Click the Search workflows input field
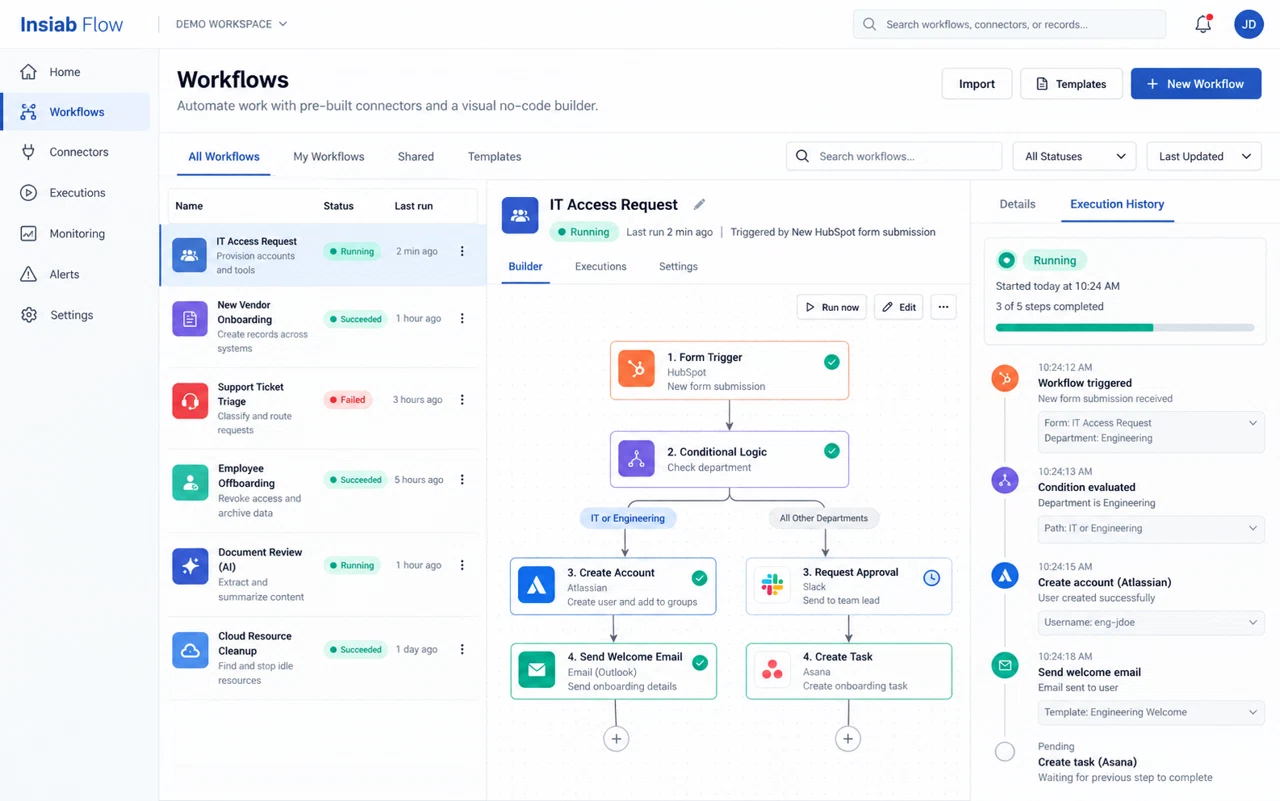This screenshot has width=1280, height=801. [894, 156]
